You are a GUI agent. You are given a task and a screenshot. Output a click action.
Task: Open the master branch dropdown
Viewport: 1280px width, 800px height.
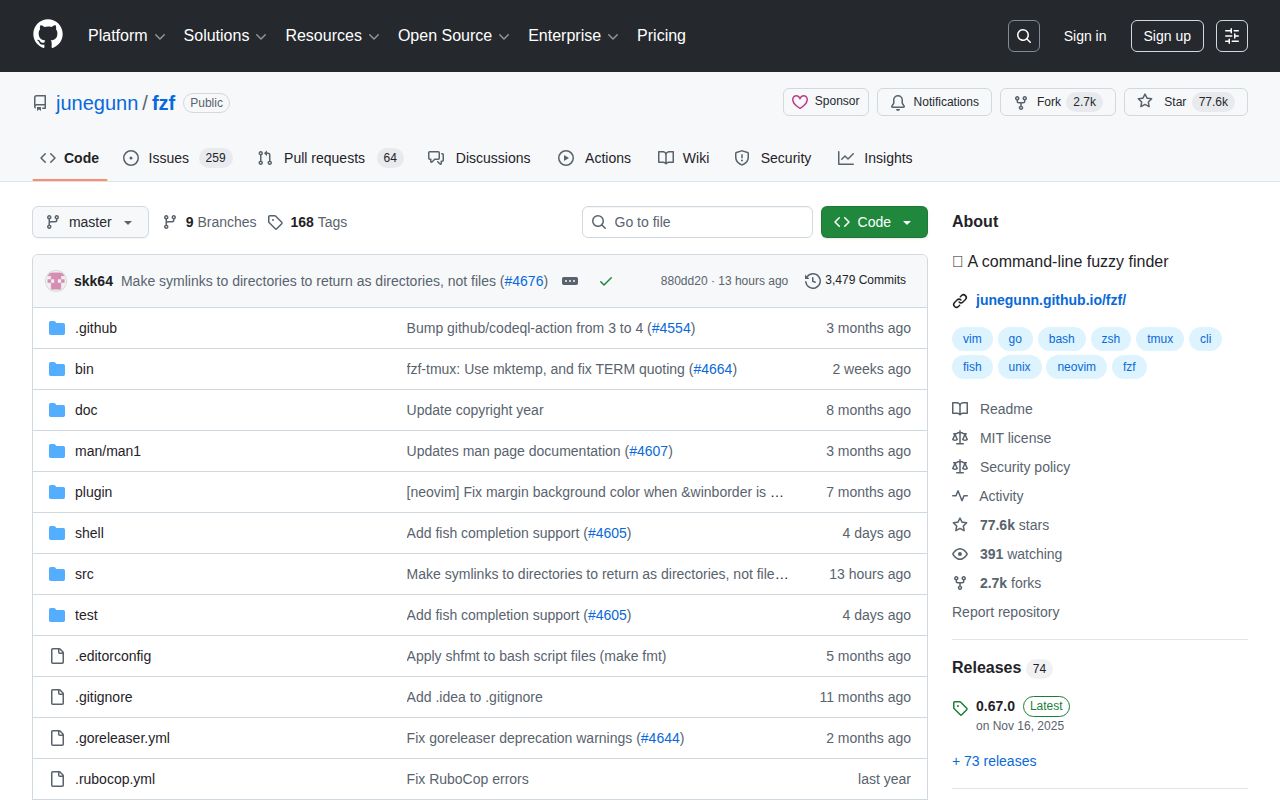[90, 222]
